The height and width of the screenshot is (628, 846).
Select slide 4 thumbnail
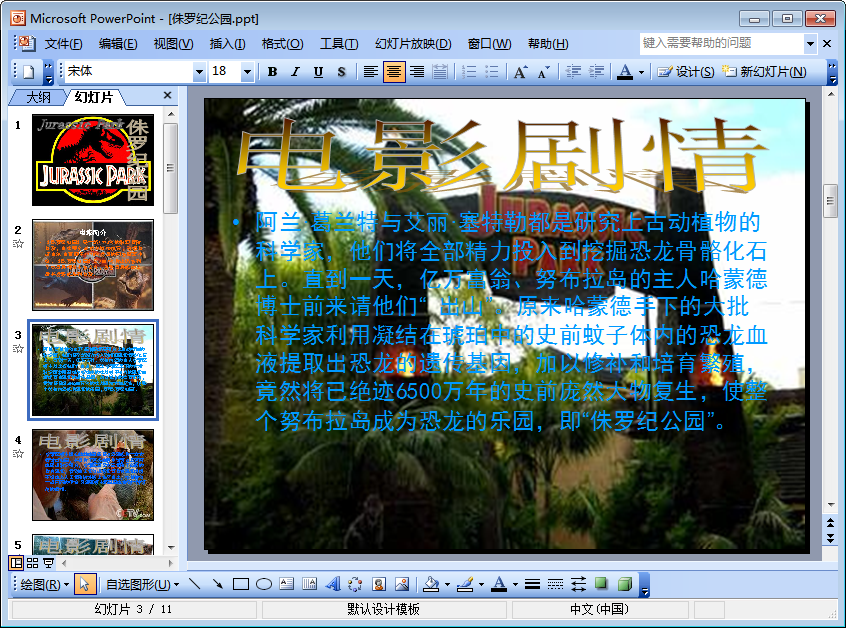coord(93,475)
